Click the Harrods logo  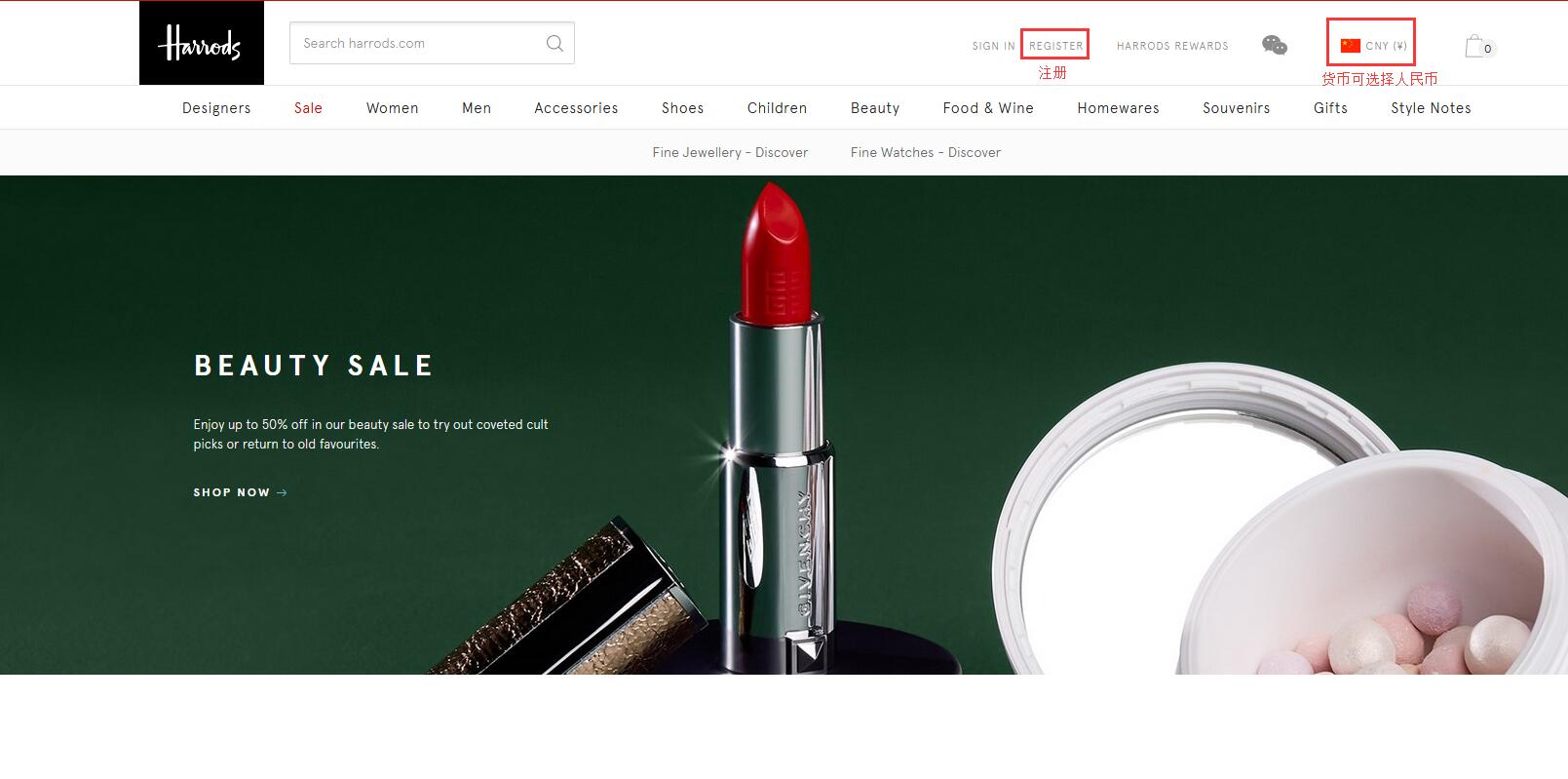pos(201,44)
